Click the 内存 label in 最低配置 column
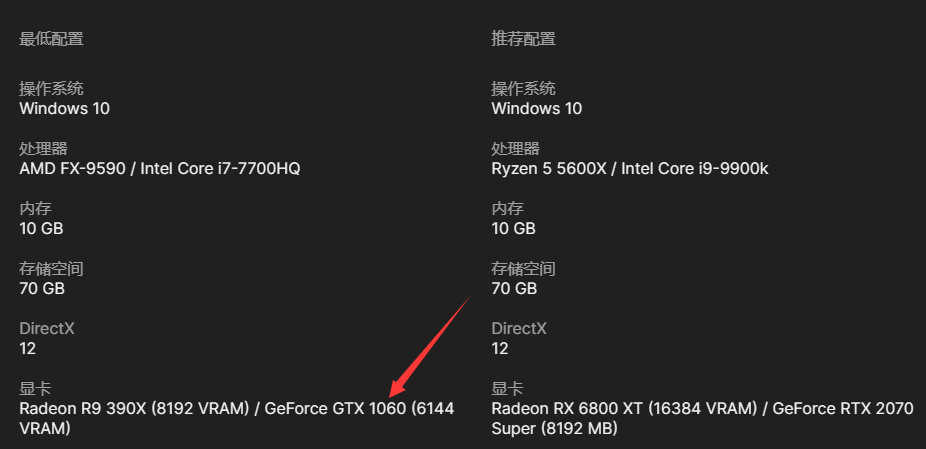 [x=35, y=209]
